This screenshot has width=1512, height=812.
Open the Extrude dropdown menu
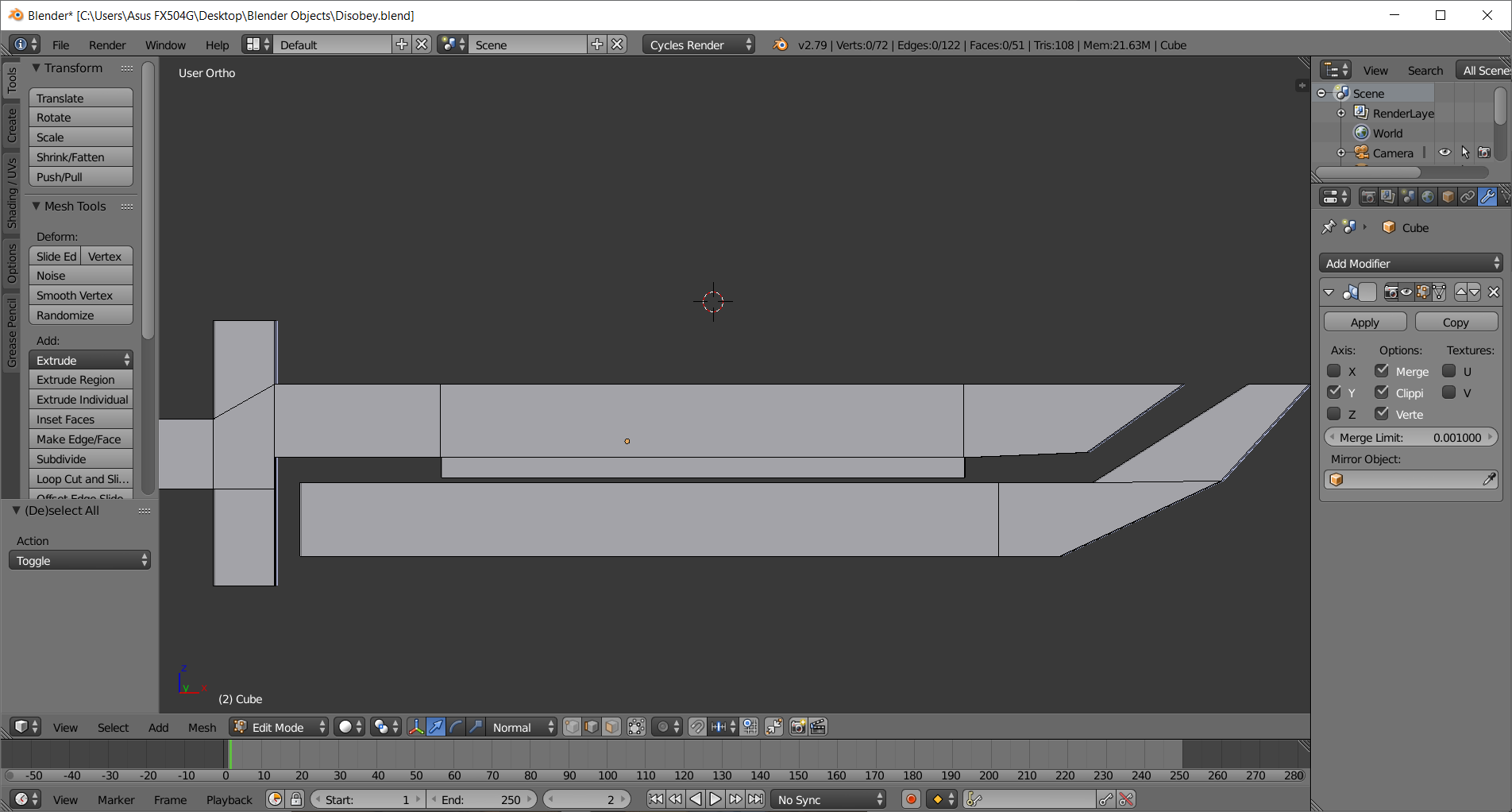point(81,360)
